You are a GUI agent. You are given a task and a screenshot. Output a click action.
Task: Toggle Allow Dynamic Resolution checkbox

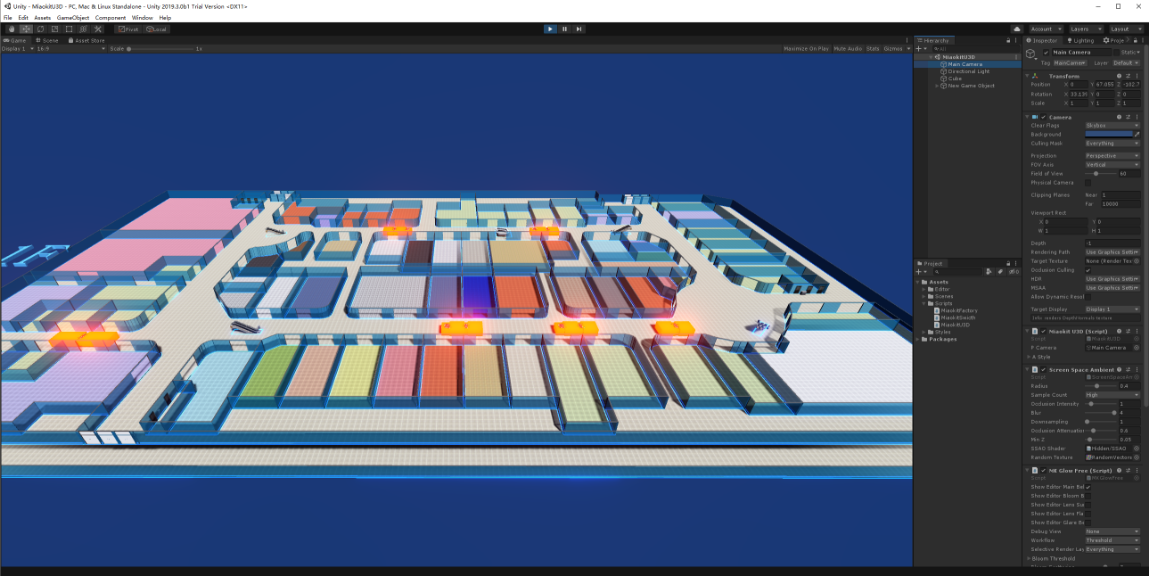tap(1089, 297)
